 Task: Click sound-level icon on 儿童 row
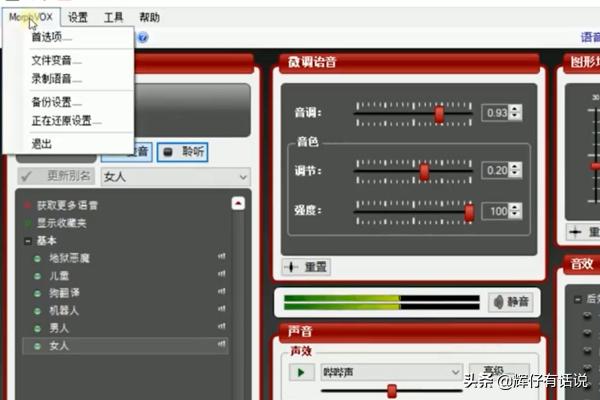(x=222, y=274)
